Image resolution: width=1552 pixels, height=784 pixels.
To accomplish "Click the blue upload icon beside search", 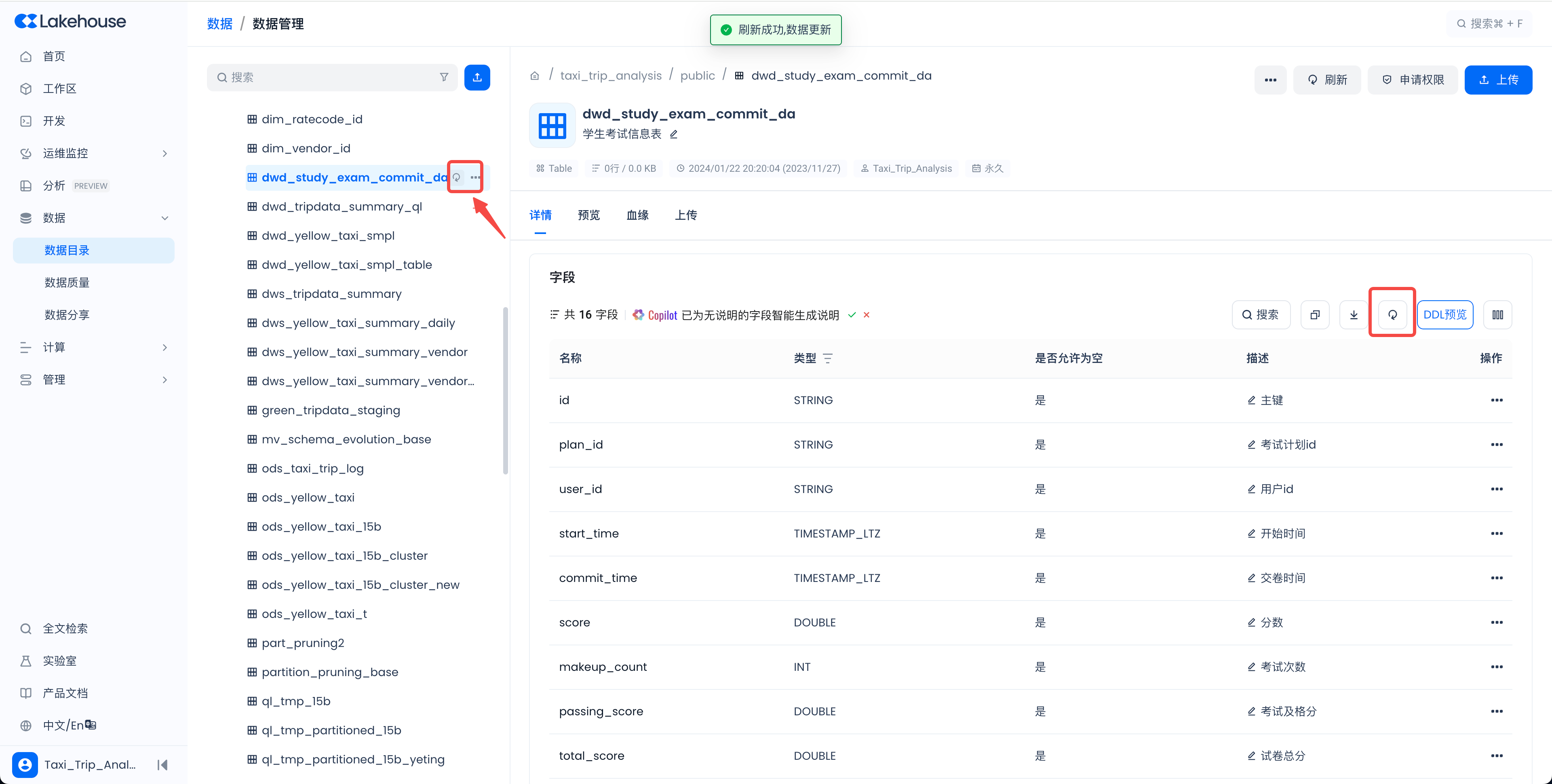I will click(x=477, y=77).
